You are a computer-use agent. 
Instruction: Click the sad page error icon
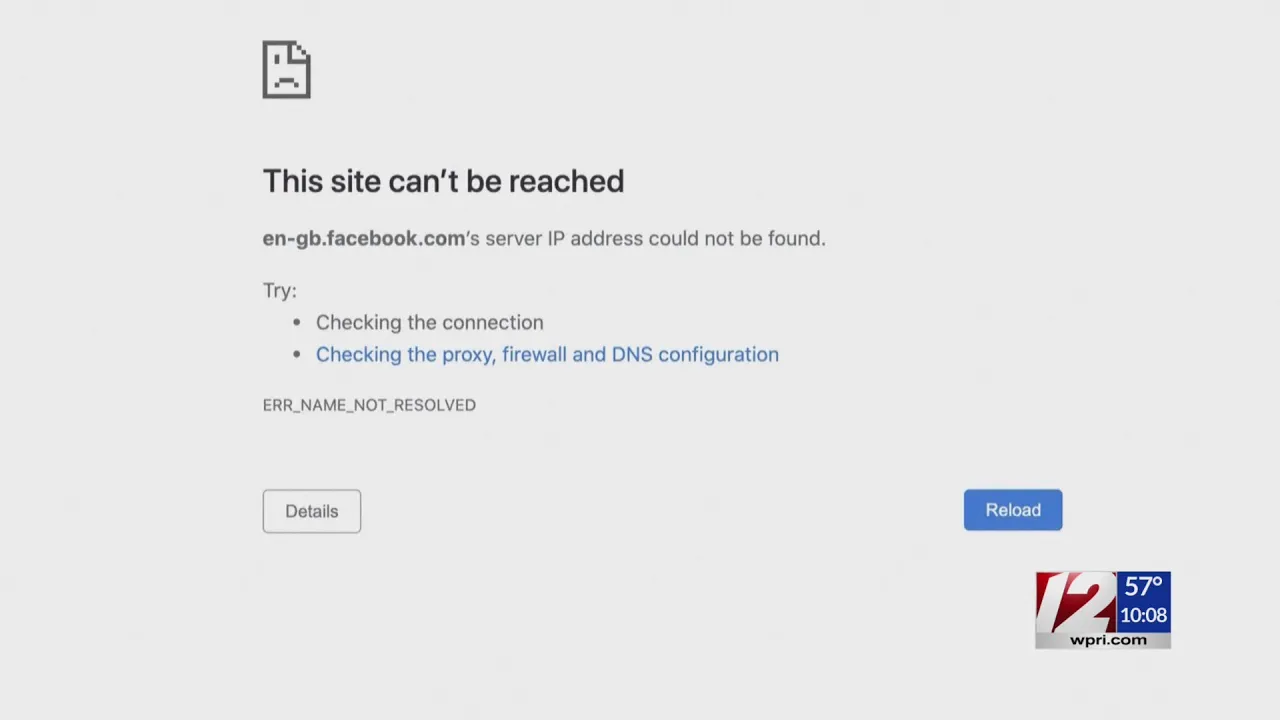click(287, 70)
